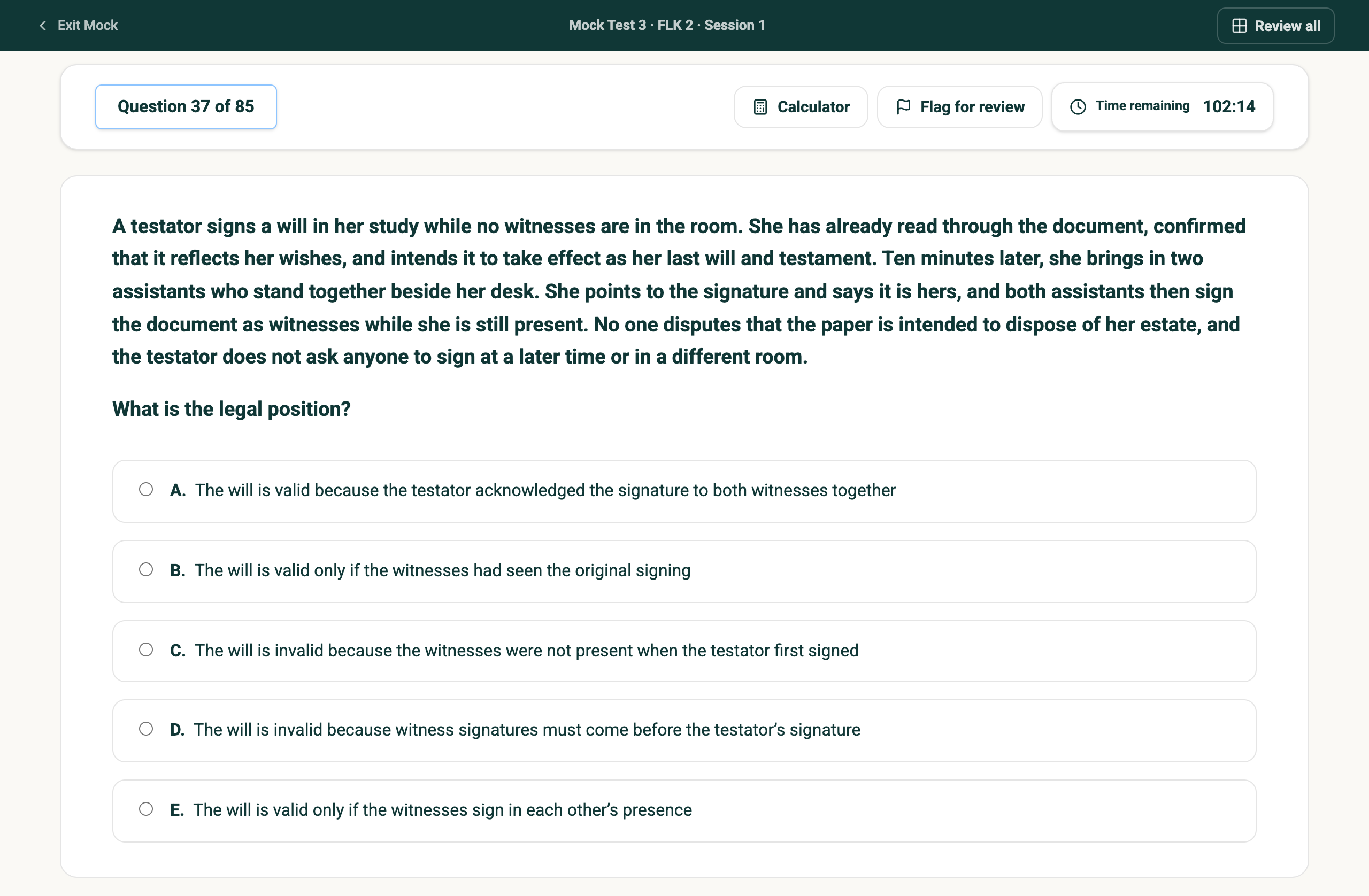1369x896 pixels.
Task: Select radio button for option A
Action: [x=146, y=489]
